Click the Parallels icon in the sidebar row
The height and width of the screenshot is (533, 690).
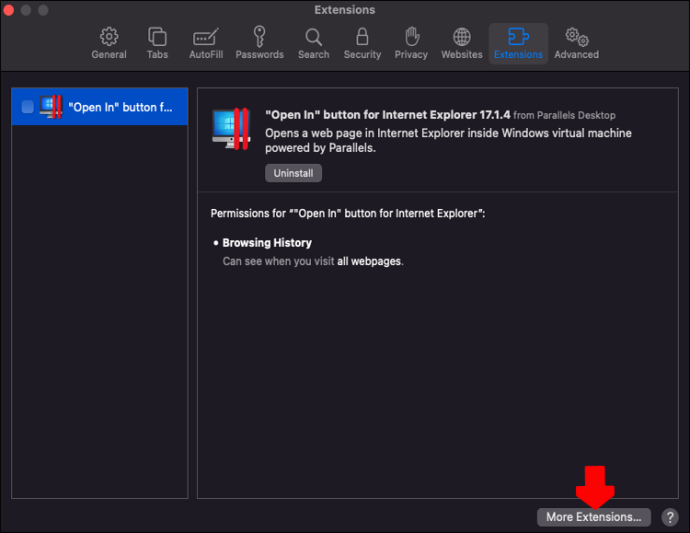pyautogui.click(x=51, y=107)
